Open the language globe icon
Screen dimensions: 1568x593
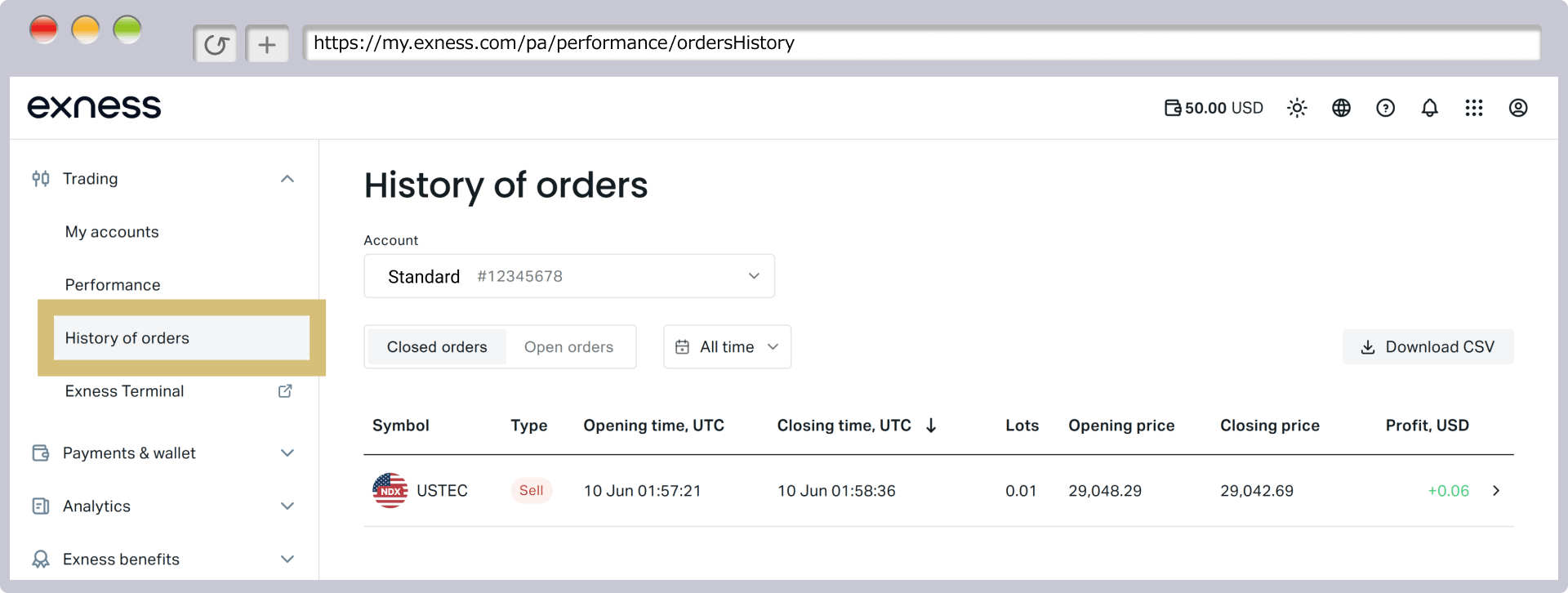[x=1341, y=108]
